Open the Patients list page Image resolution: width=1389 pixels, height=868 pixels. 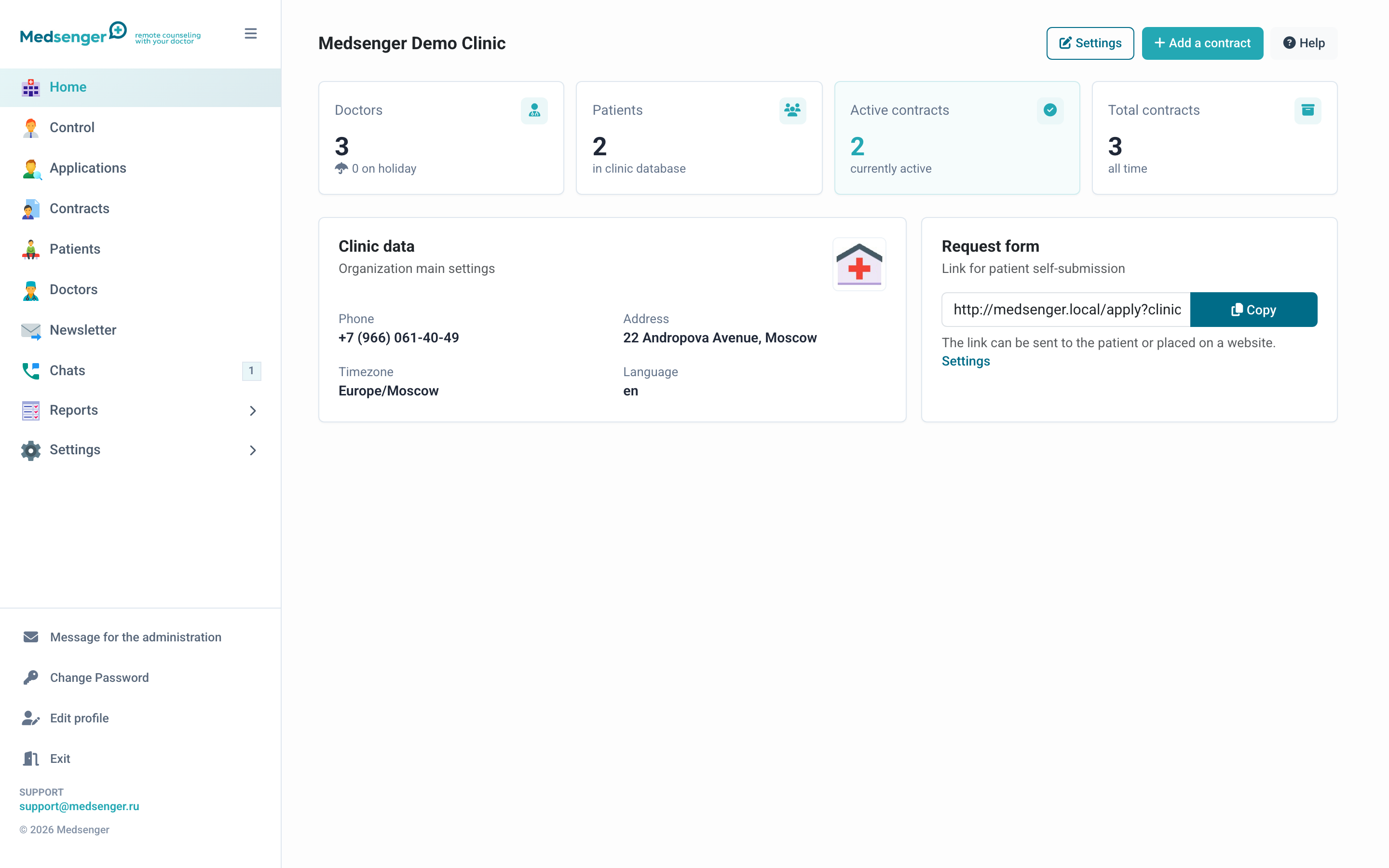tap(141, 249)
